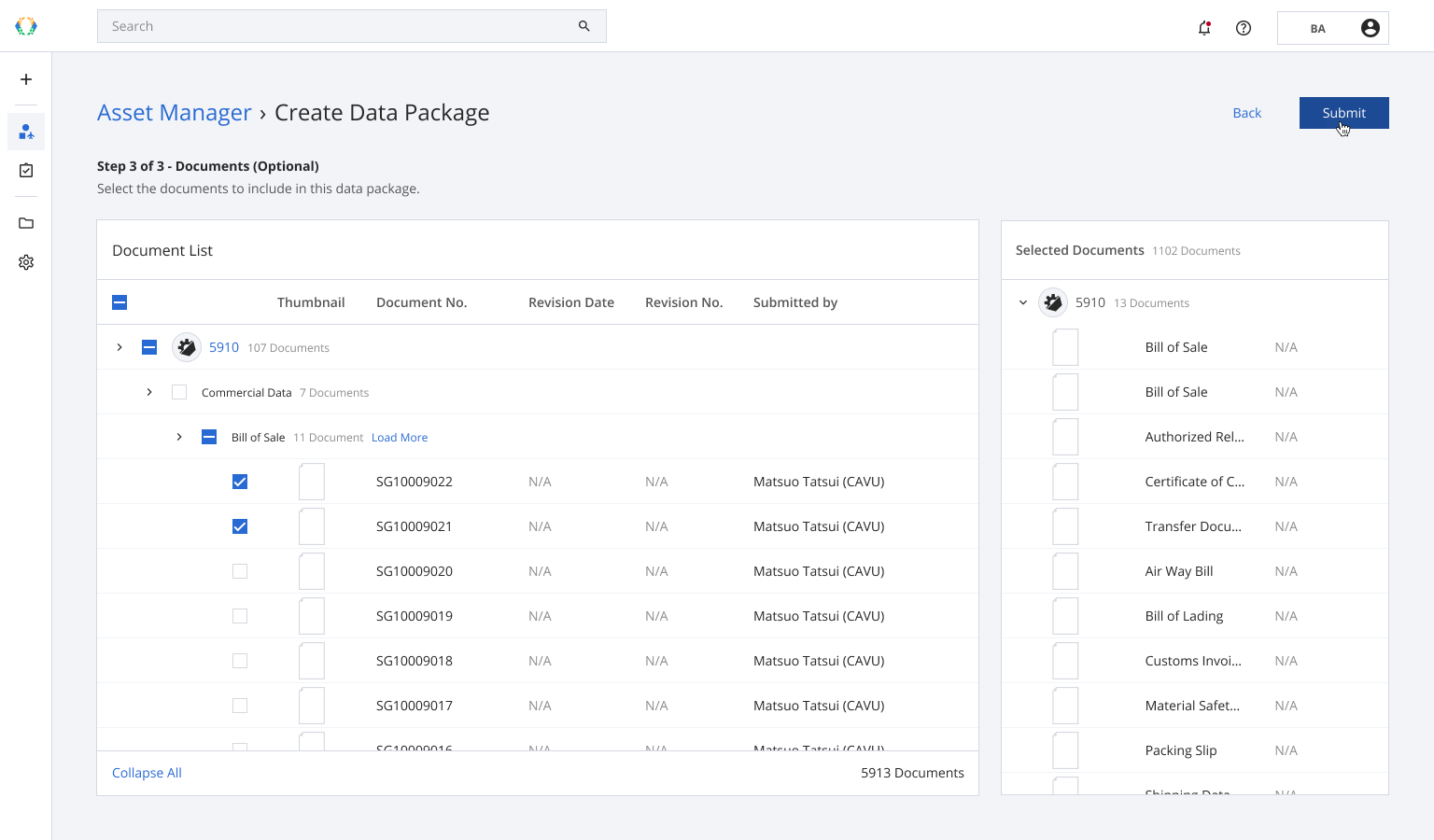Check document SG10009020
The width and height of the screenshot is (1434, 840).
(240, 571)
